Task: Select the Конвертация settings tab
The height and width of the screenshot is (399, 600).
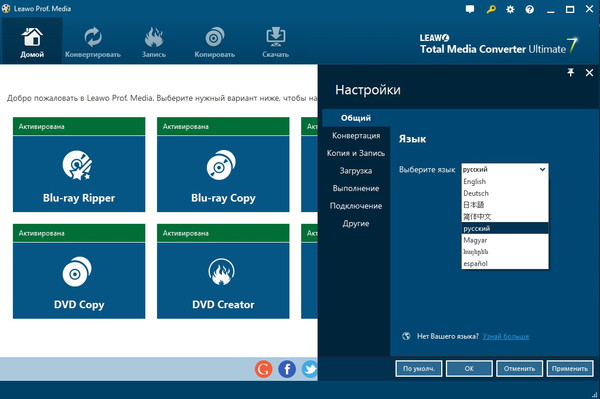Action: 356,135
